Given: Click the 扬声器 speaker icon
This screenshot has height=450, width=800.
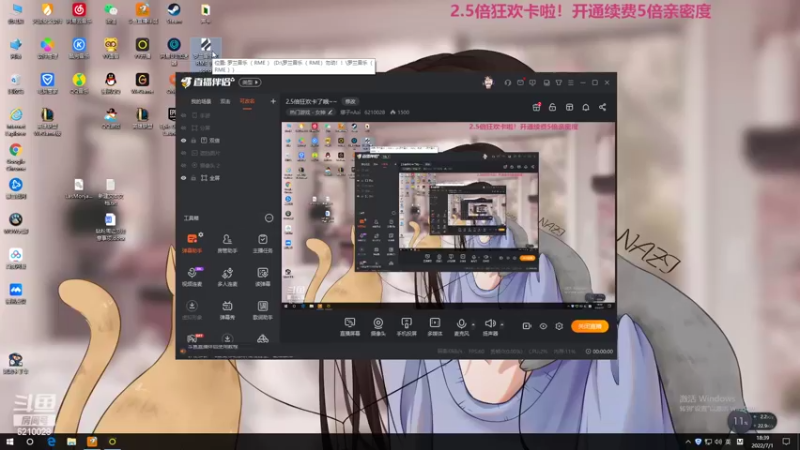Looking at the screenshot, I should coord(490,323).
